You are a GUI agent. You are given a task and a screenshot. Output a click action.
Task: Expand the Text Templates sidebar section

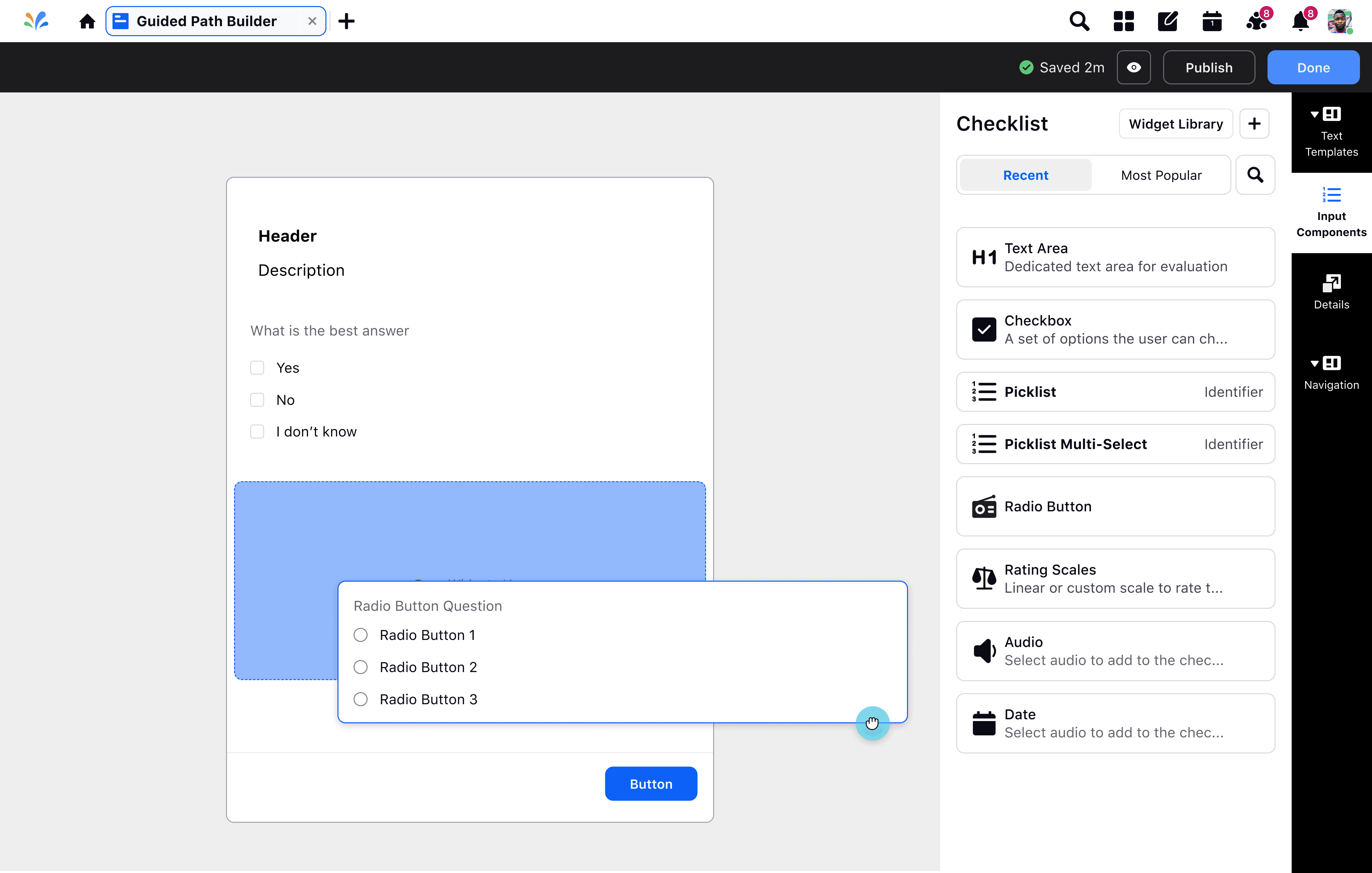tap(1331, 132)
